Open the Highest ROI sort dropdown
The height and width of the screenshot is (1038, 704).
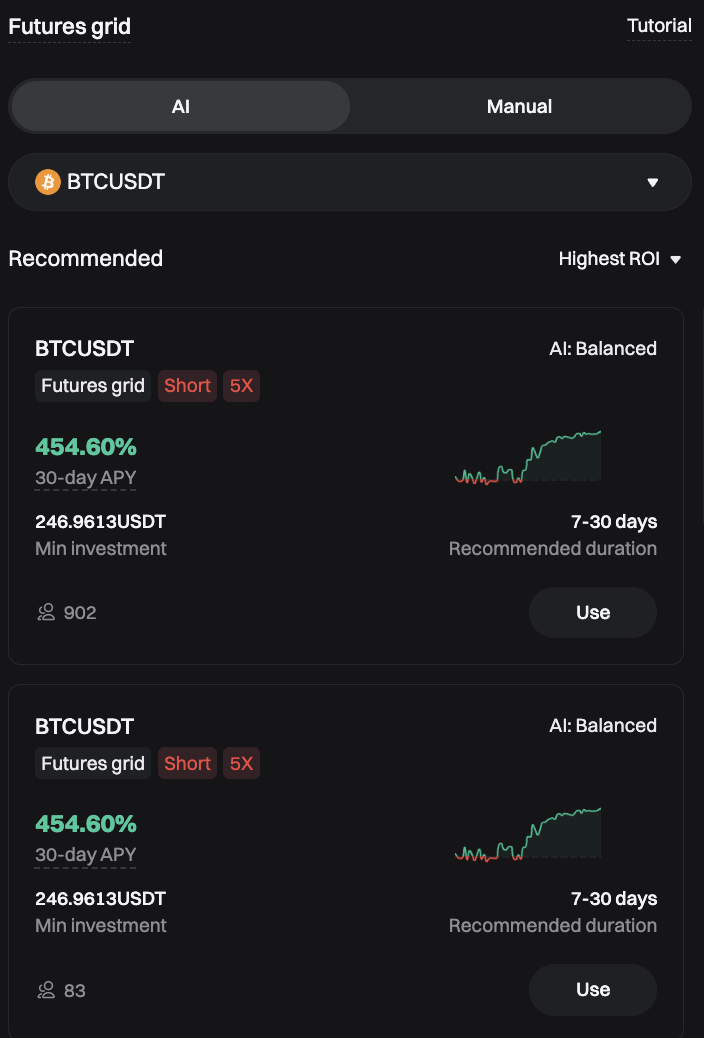tap(619, 259)
